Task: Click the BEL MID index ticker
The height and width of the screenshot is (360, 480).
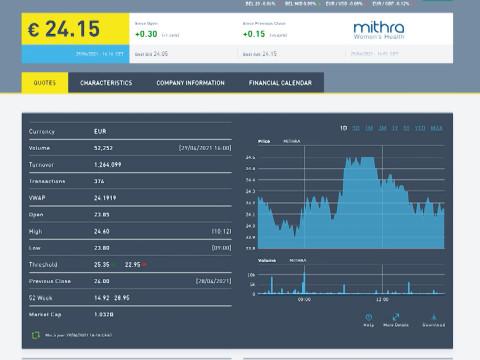Action: click(x=300, y=4)
